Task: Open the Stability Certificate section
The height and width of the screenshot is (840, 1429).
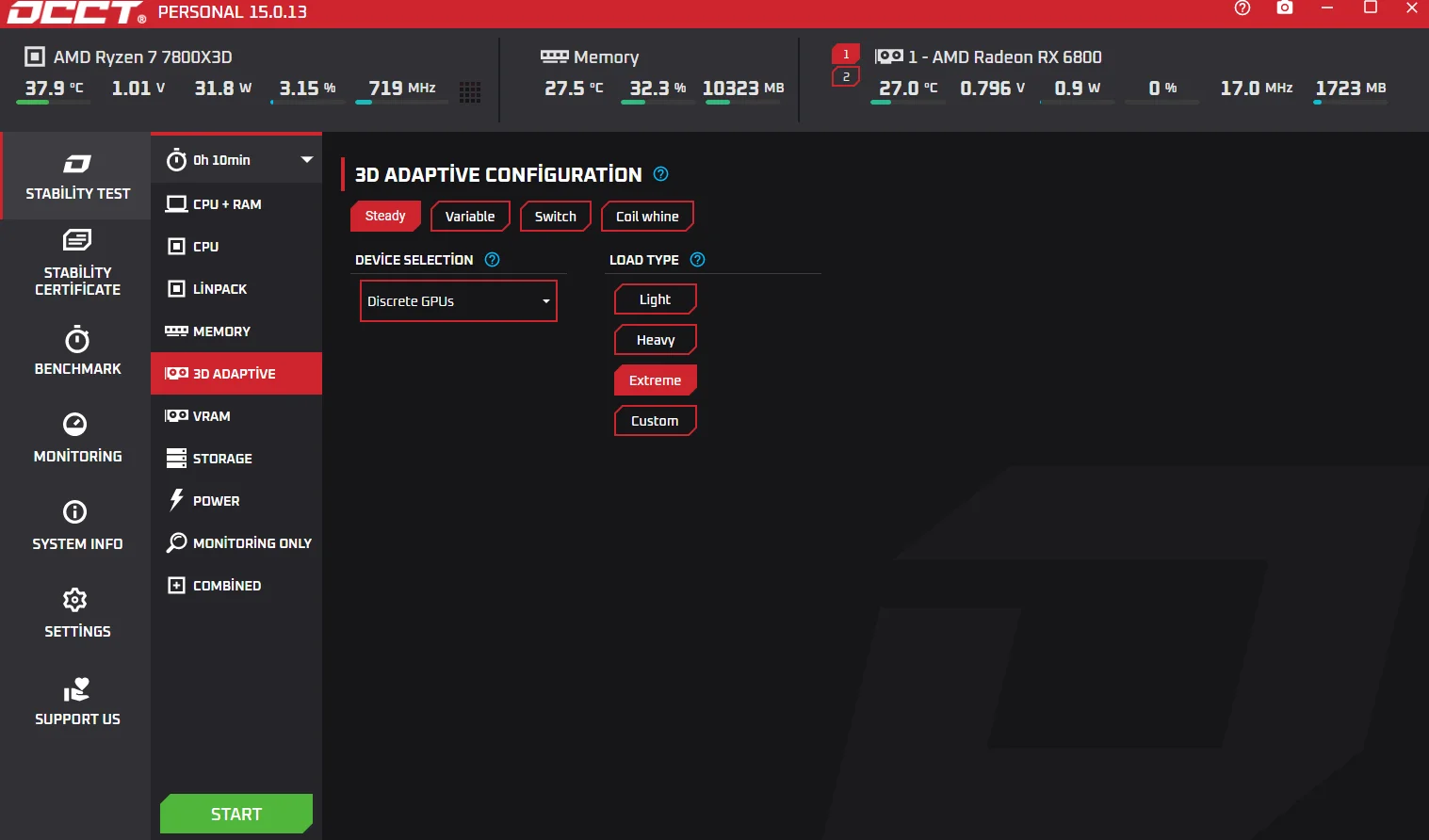Action: pos(76,264)
